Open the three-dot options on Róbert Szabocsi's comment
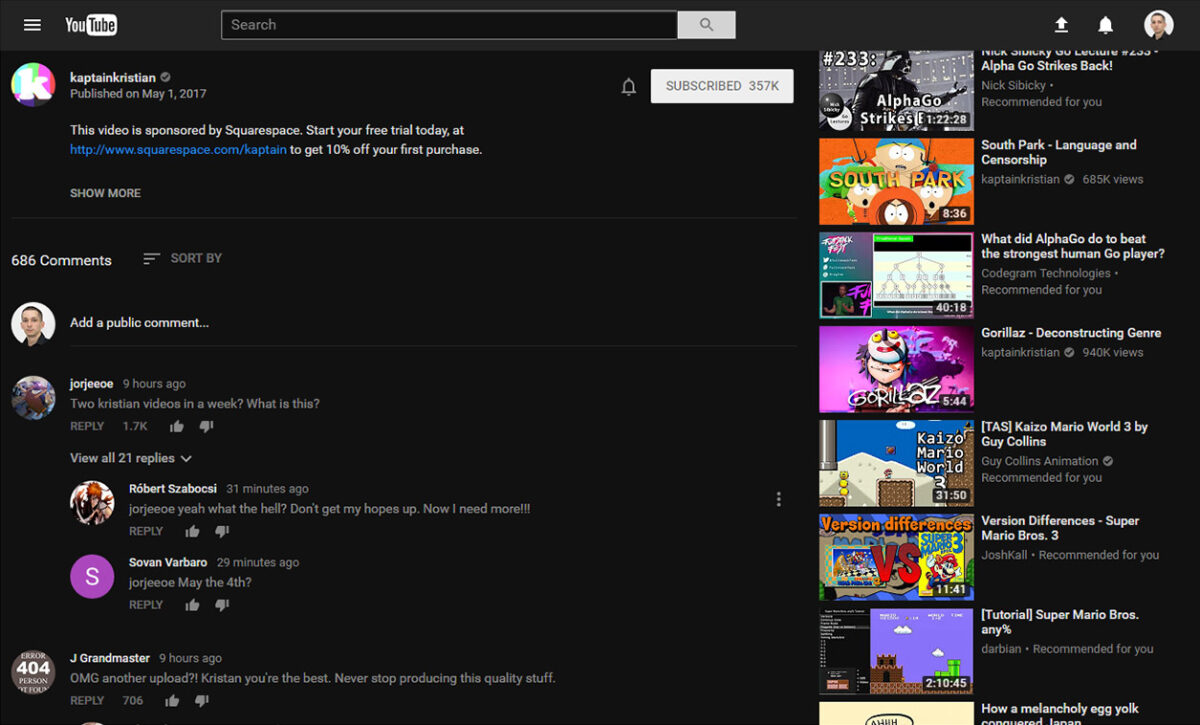The image size is (1200, 725). [x=778, y=498]
